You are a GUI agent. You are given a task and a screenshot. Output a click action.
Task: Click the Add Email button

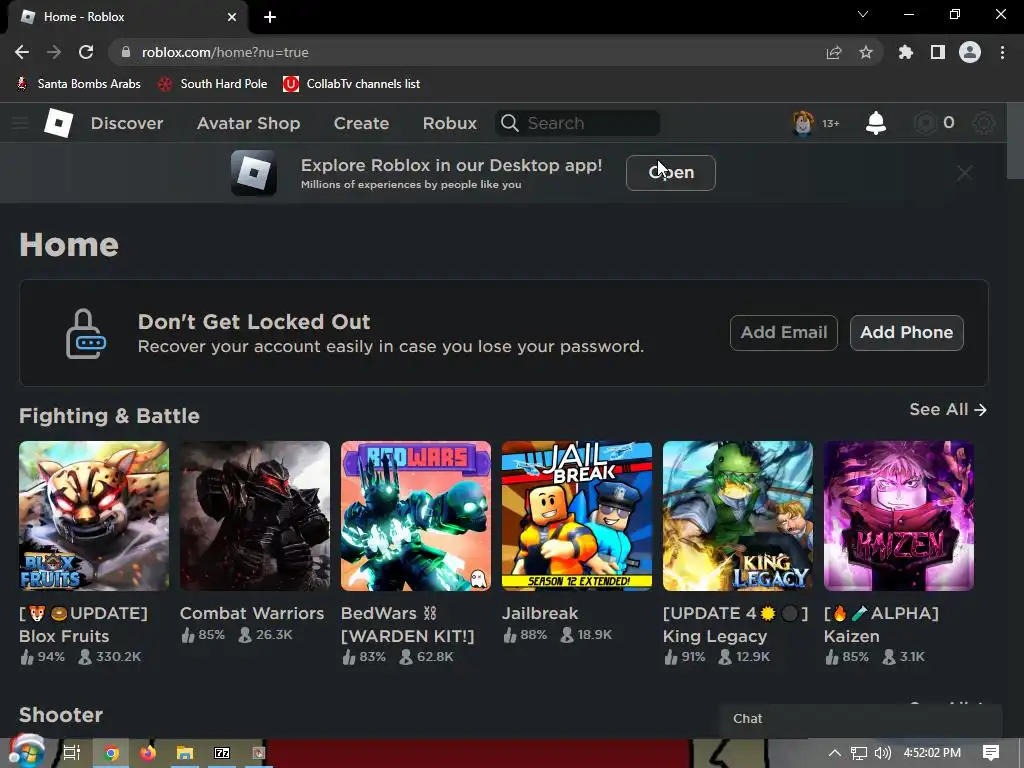[784, 332]
